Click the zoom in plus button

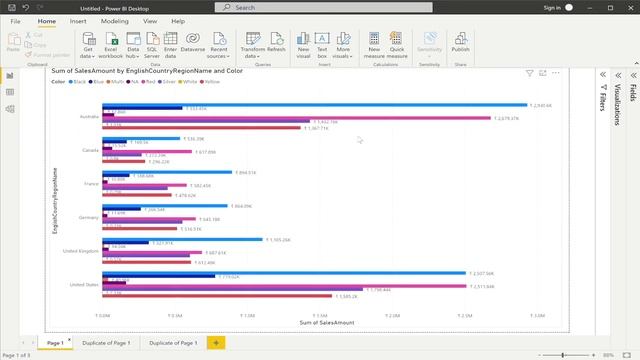[593, 356]
